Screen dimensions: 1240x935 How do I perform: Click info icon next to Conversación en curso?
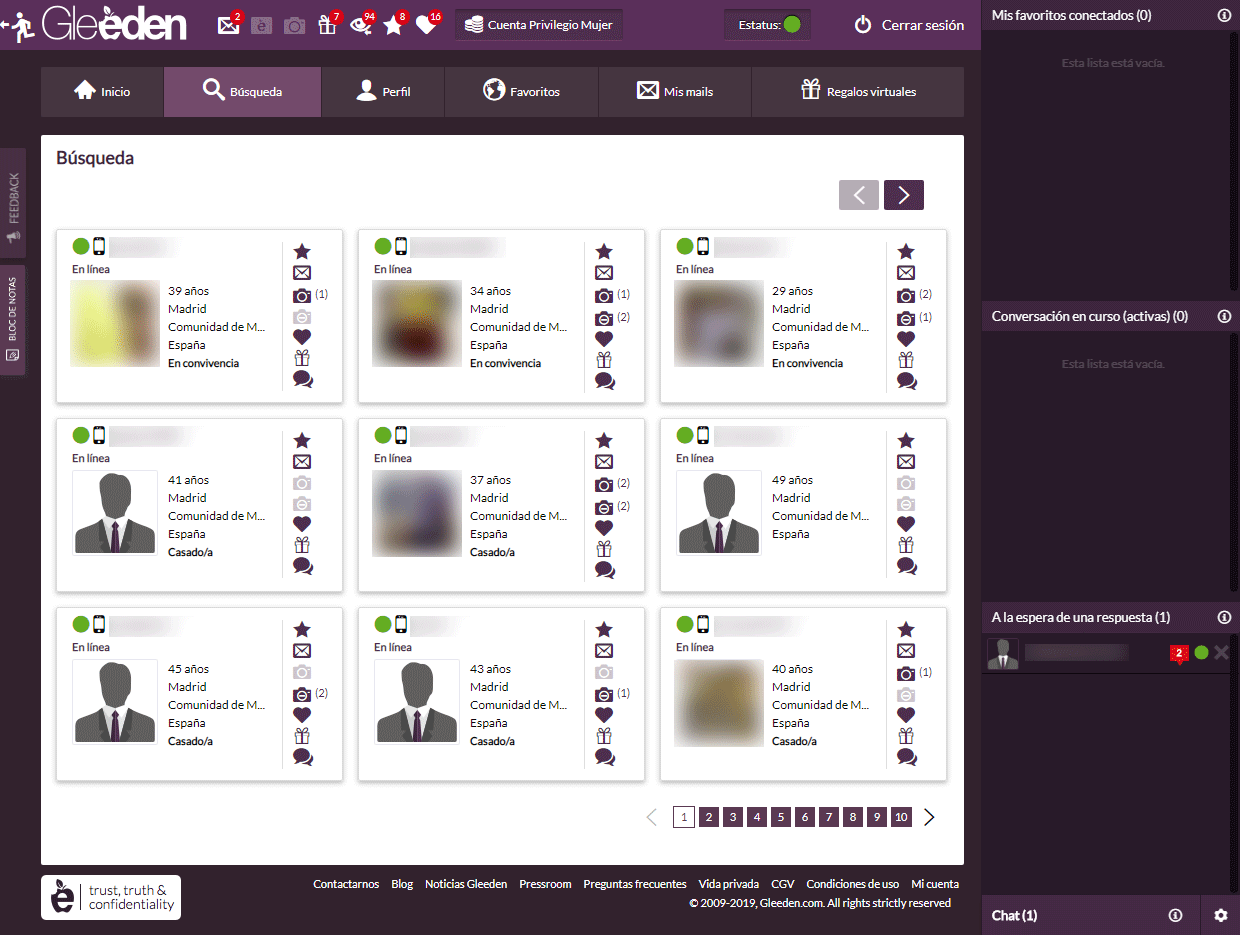1224,316
